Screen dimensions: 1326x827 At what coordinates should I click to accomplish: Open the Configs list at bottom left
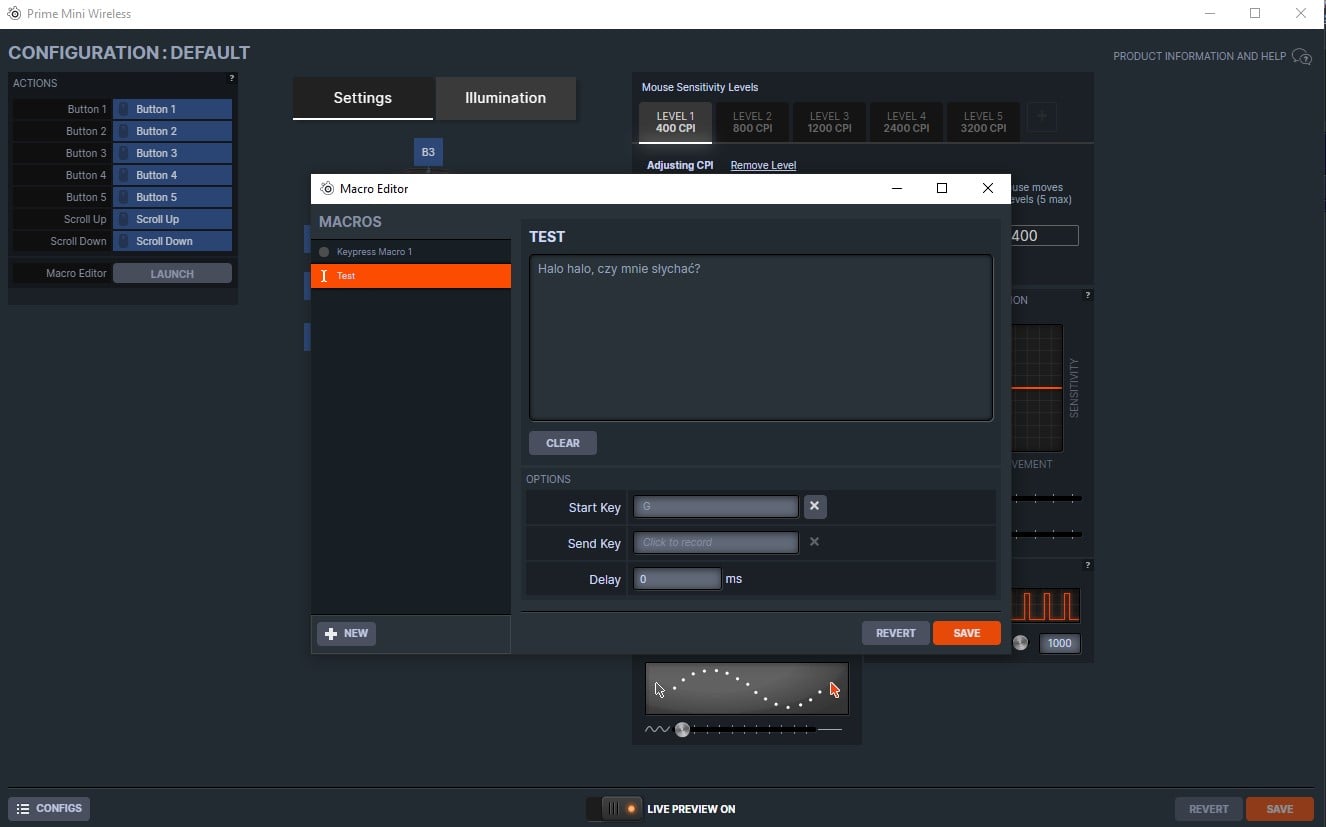[49, 808]
